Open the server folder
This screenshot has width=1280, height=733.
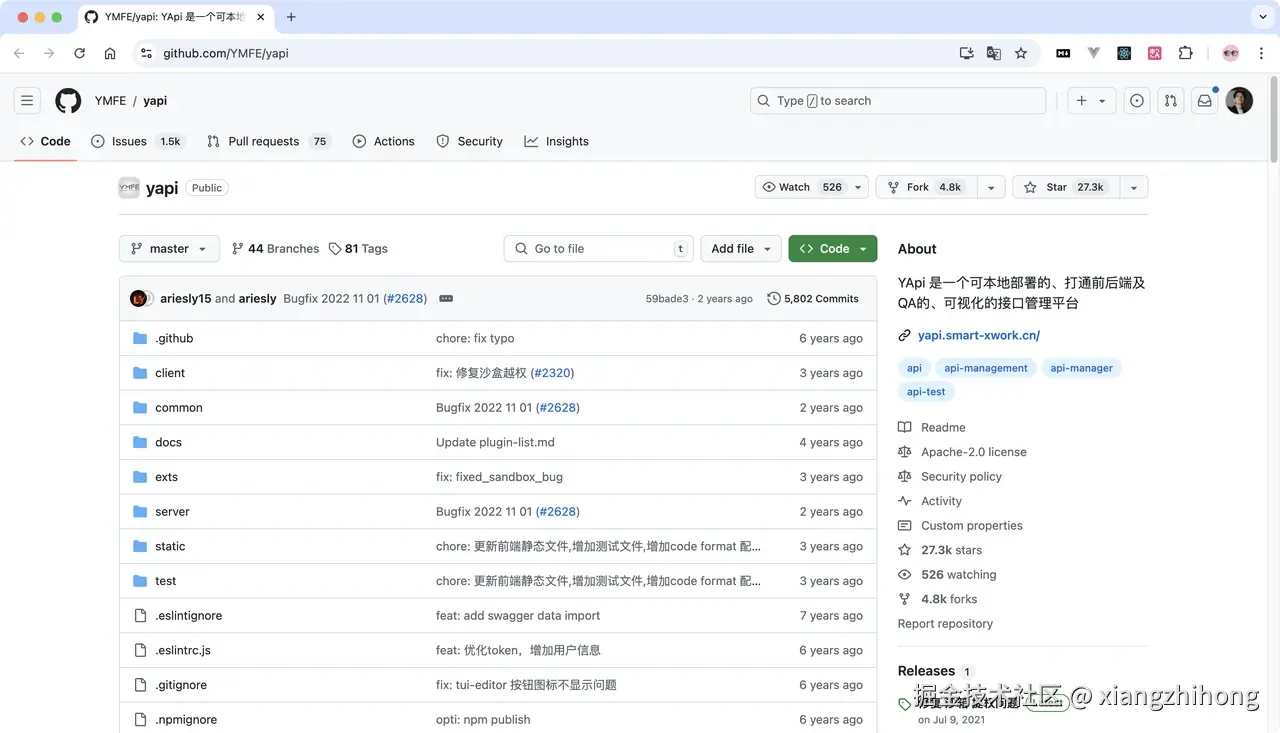(172, 512)
